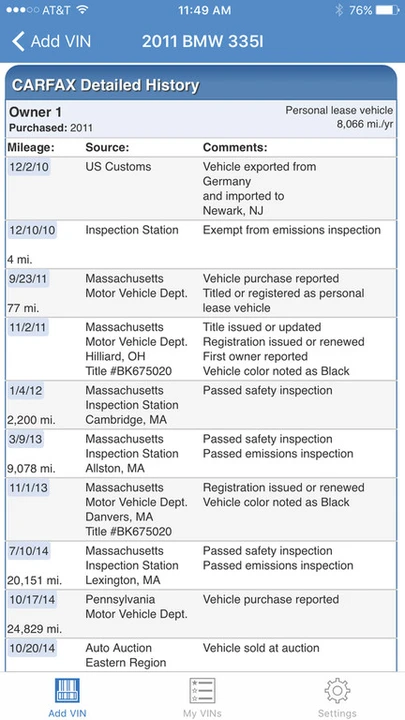Image resolution: width=405 pixels, height=720 pixels.
Task: Tap the 11:49 AM clock in status bar
Action: 204,10
